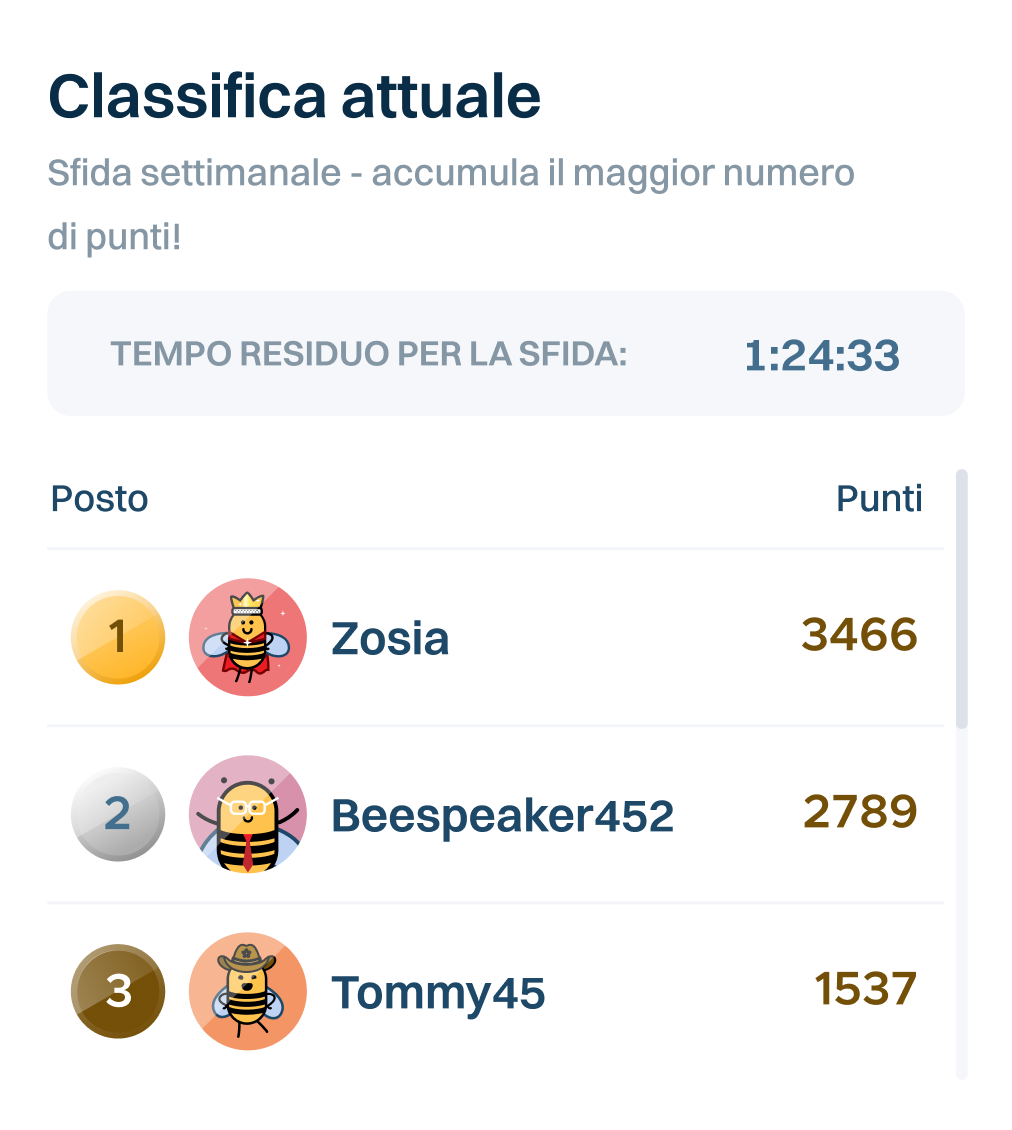
Task: Click the scrollbar track below the thumb
Action: [962, 900]
